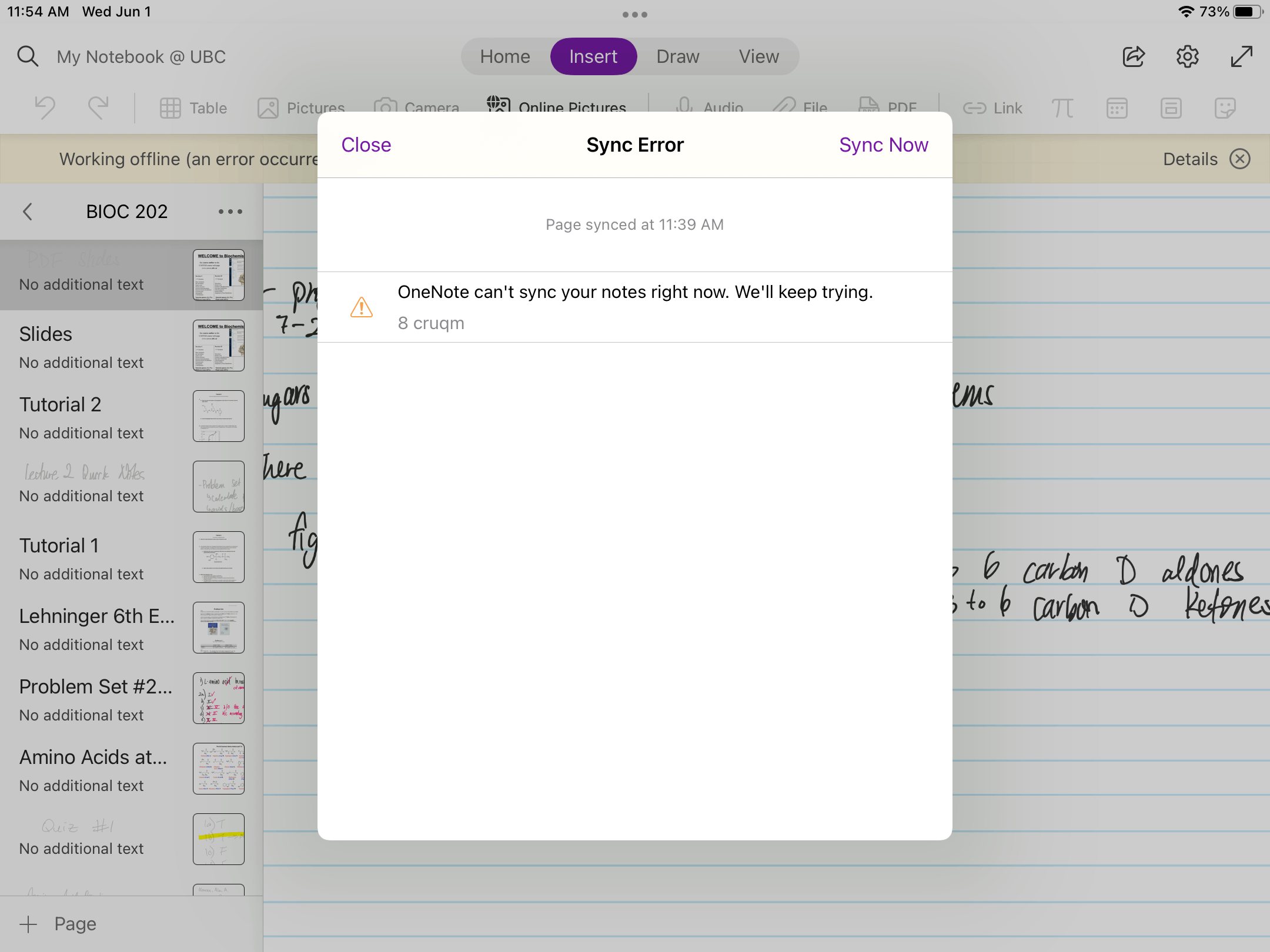Close the Sync Error dialog
1270x952 pixels.
[366, 145]
